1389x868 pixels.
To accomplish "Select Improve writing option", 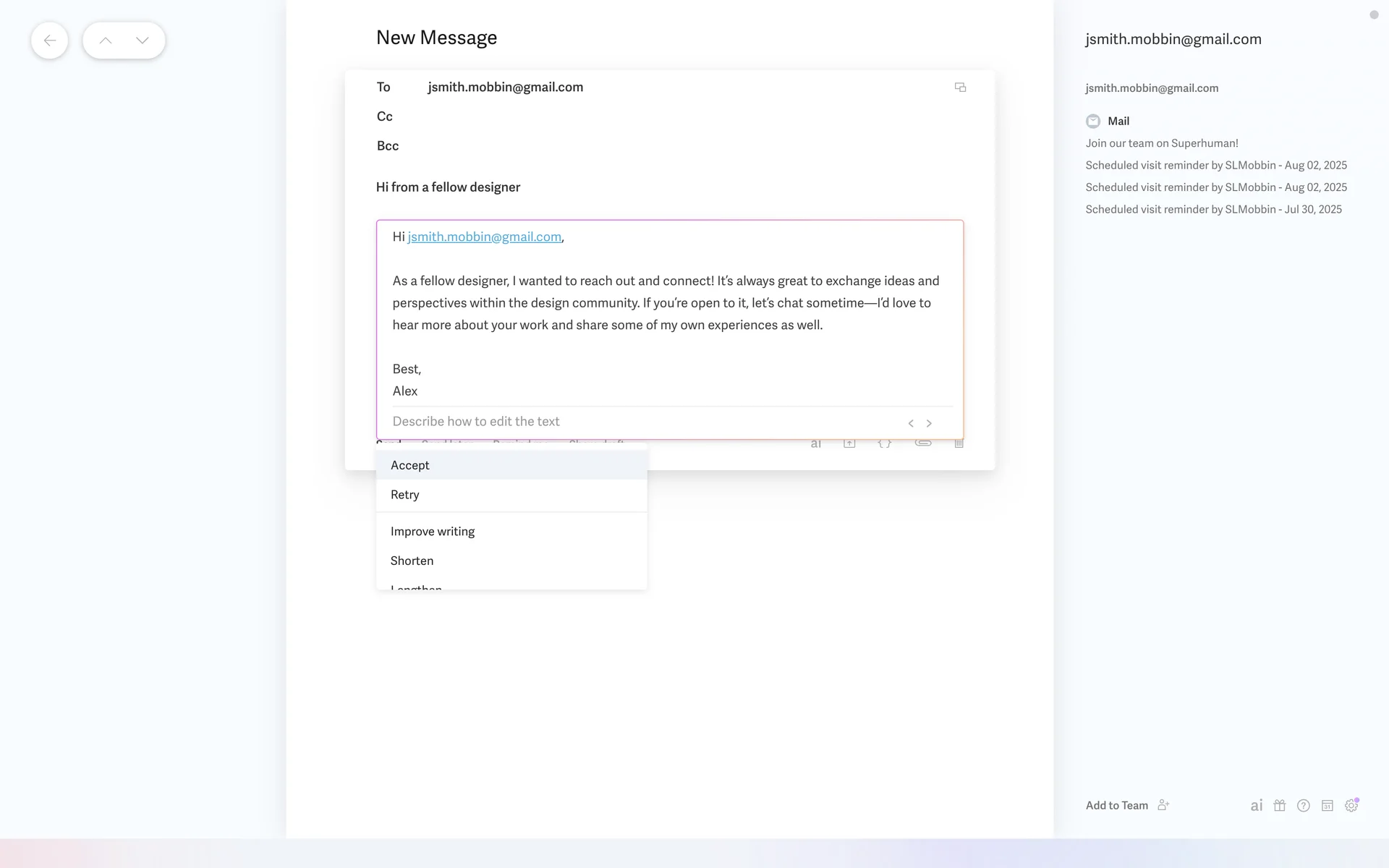I will 433,531.
